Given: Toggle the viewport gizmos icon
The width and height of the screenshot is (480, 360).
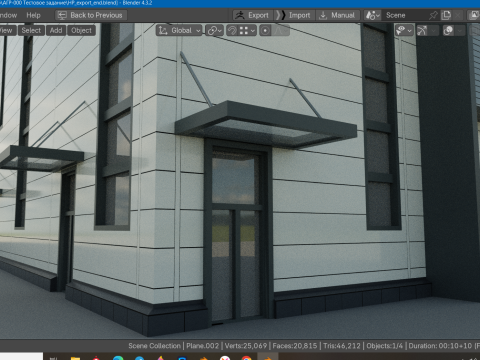Looking at the screenshot, I should tap(422, 31).
